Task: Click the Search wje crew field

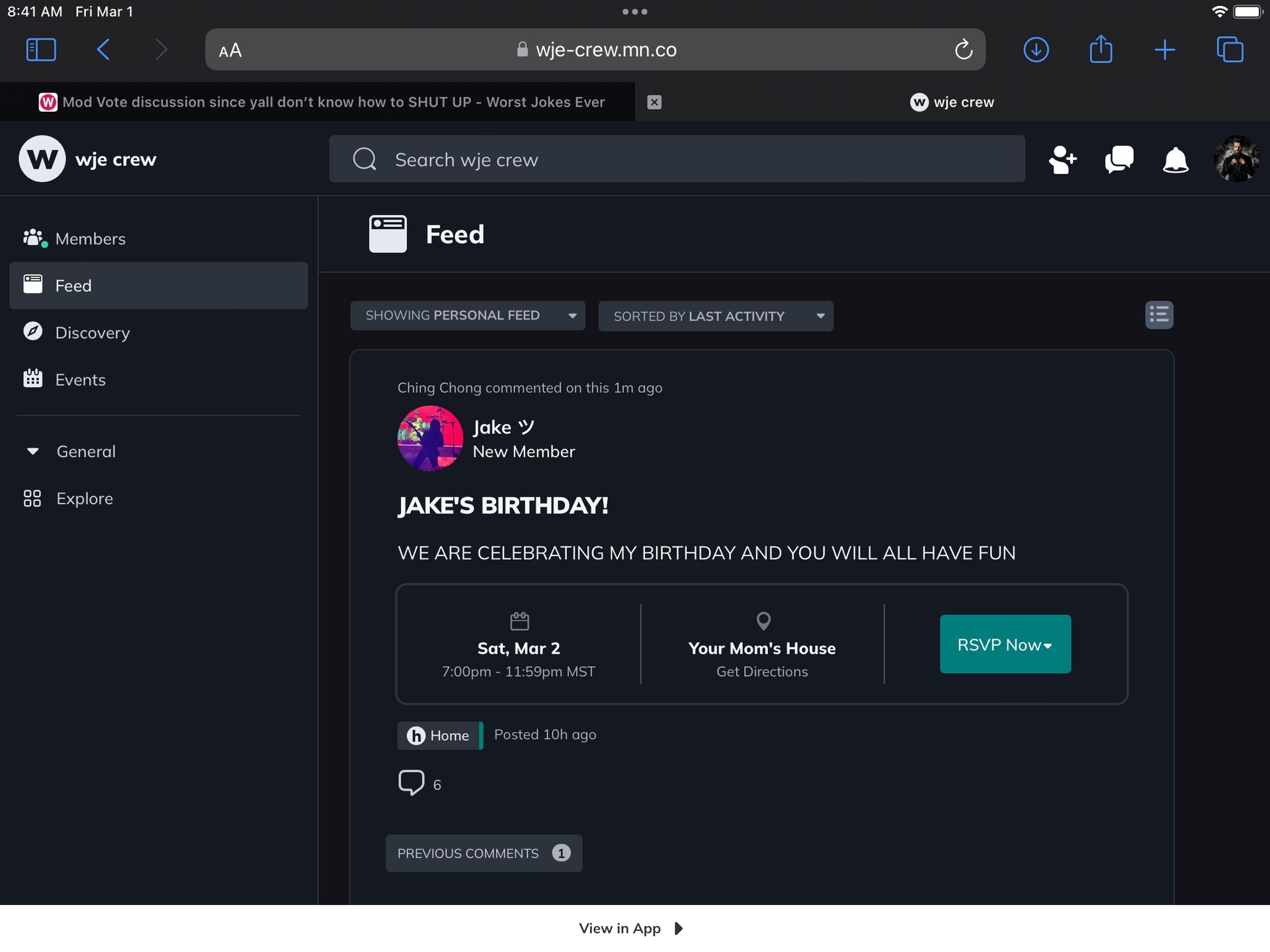Action: 677,159
